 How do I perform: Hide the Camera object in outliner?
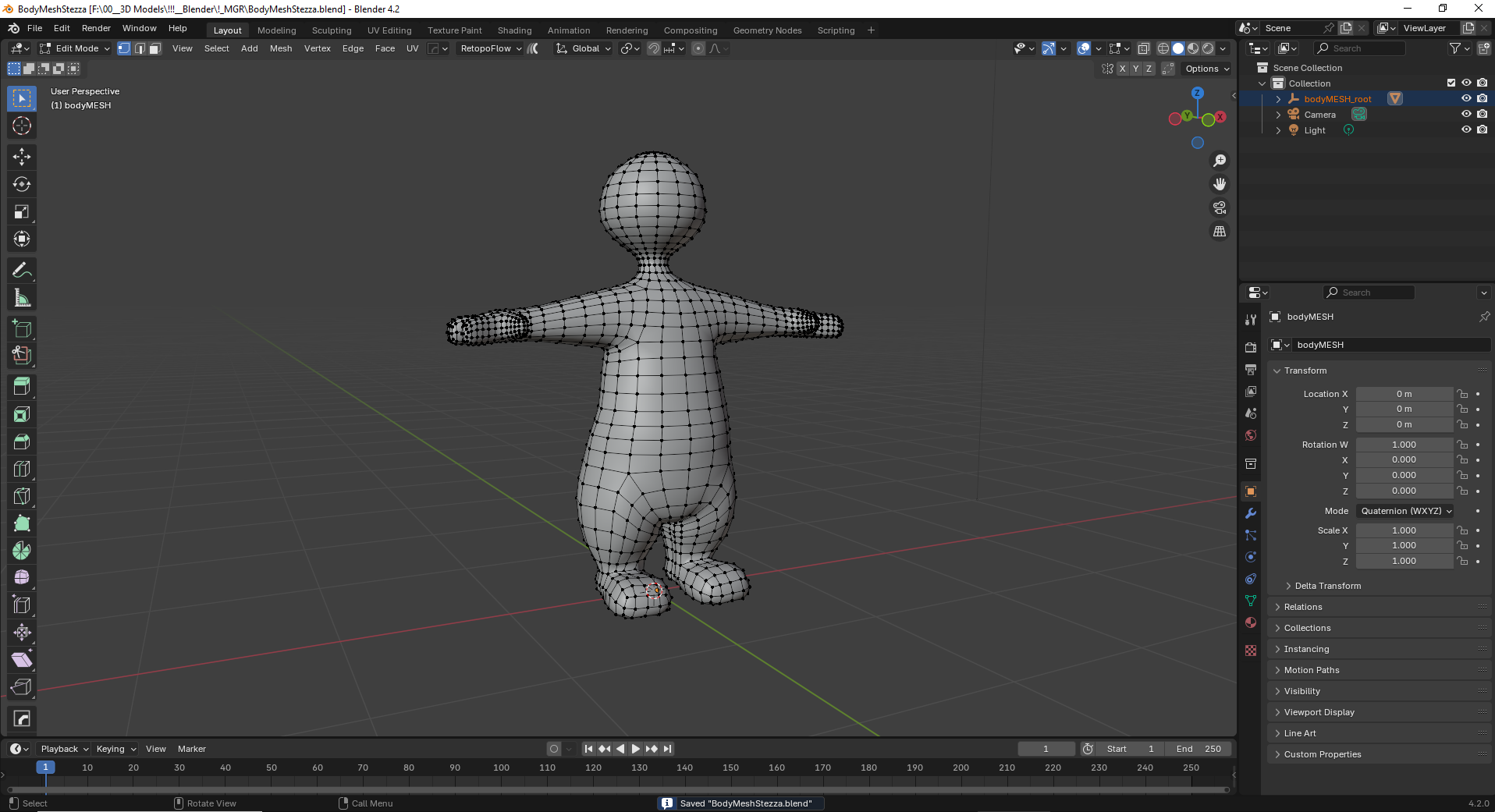click(1466, 114)
